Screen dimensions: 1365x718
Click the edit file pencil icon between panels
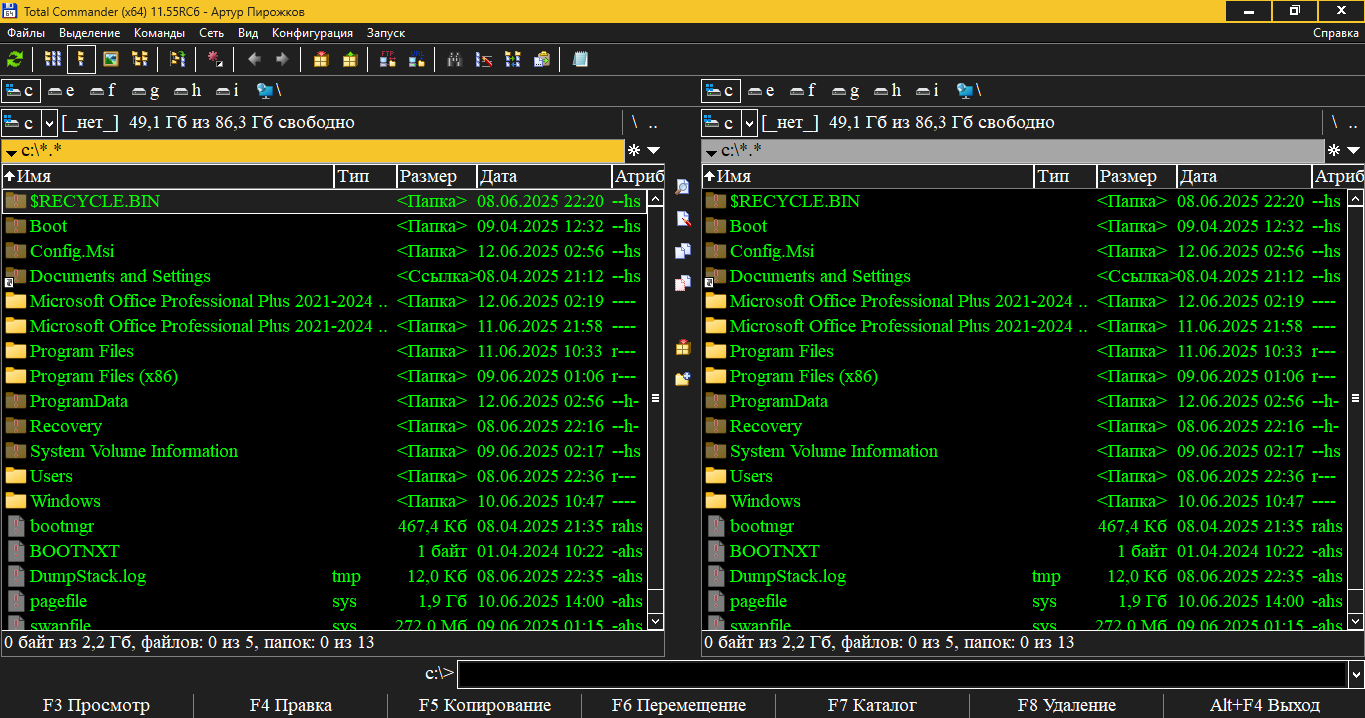click(x=683, y=219)
